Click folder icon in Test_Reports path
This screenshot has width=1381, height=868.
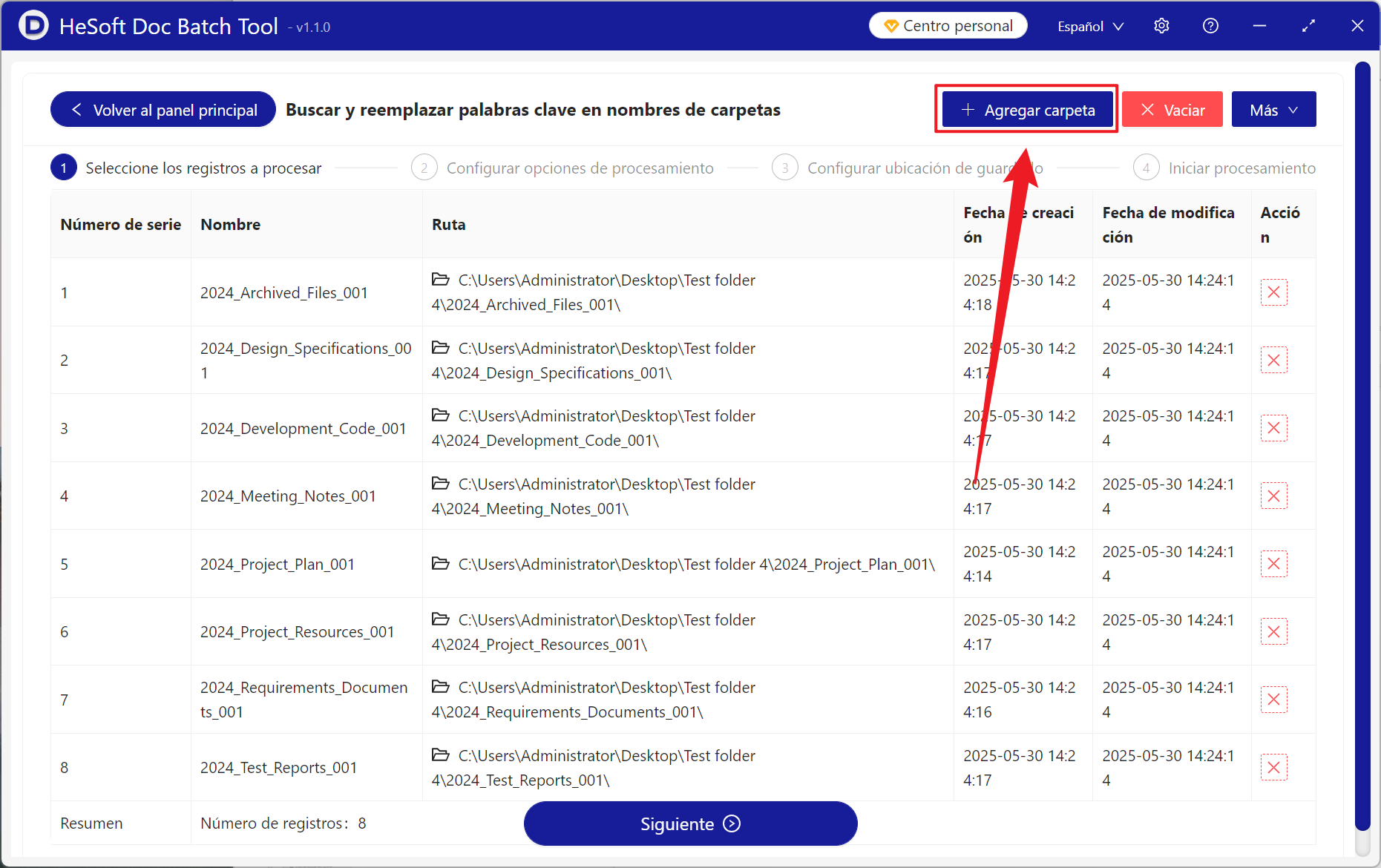pos(441,755)
